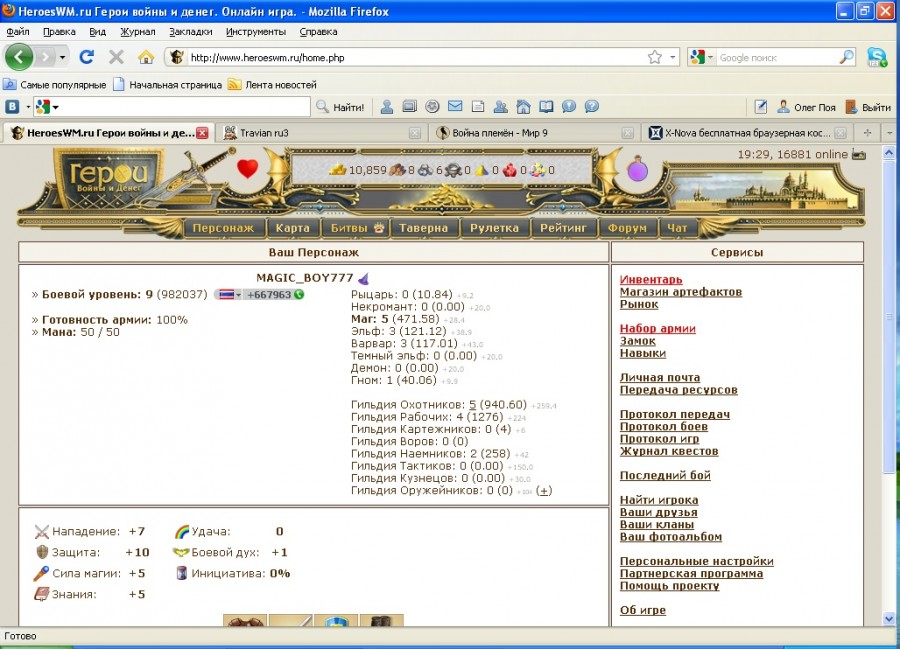Open the profile person icon in VK toolbar

point(387,107)
